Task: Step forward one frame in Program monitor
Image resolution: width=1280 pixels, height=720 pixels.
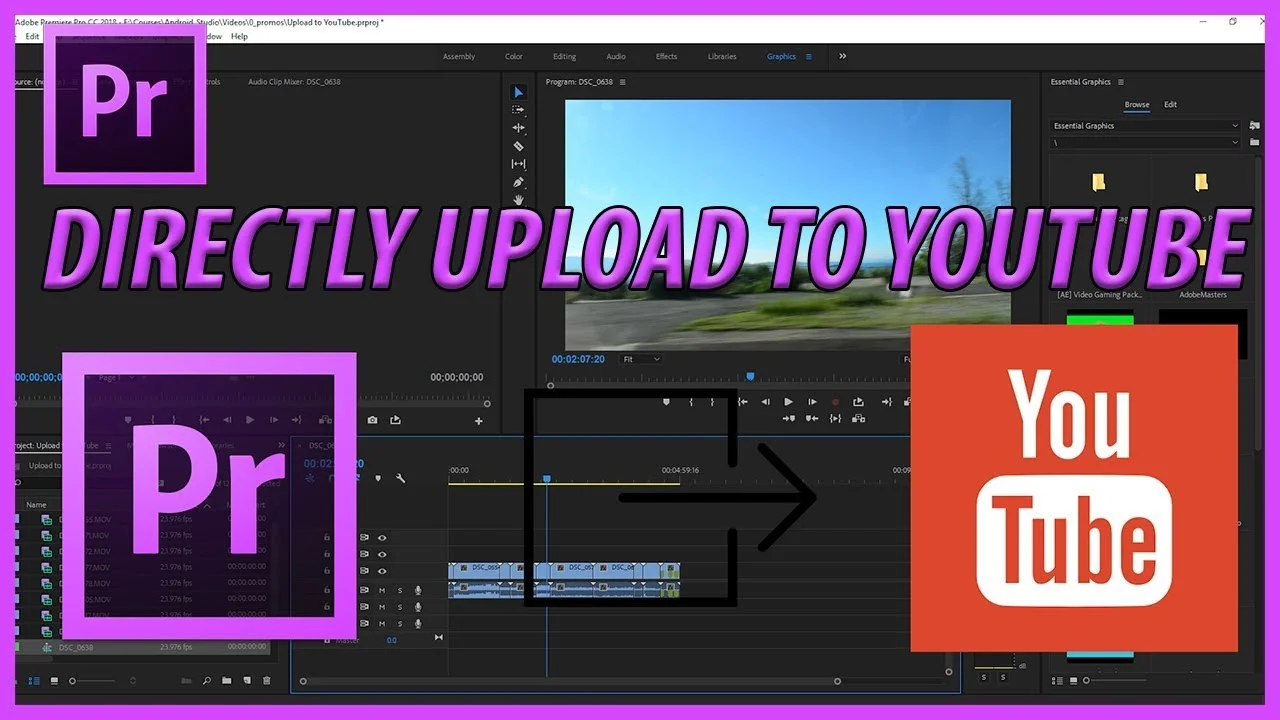Action: (811, 402)
